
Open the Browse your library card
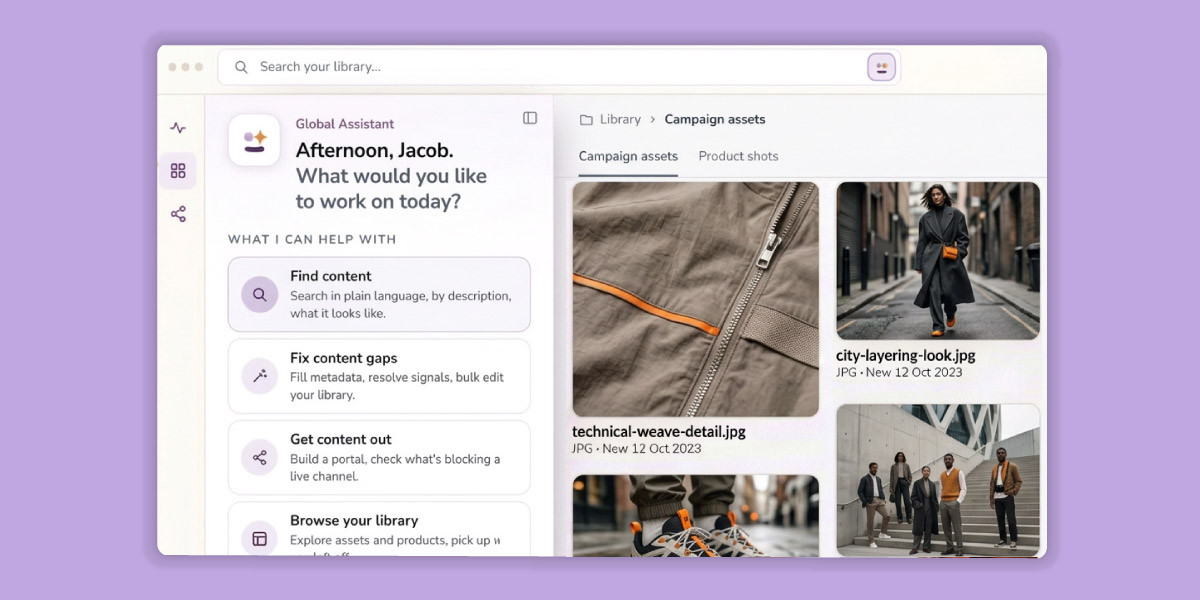pos(379,529)
